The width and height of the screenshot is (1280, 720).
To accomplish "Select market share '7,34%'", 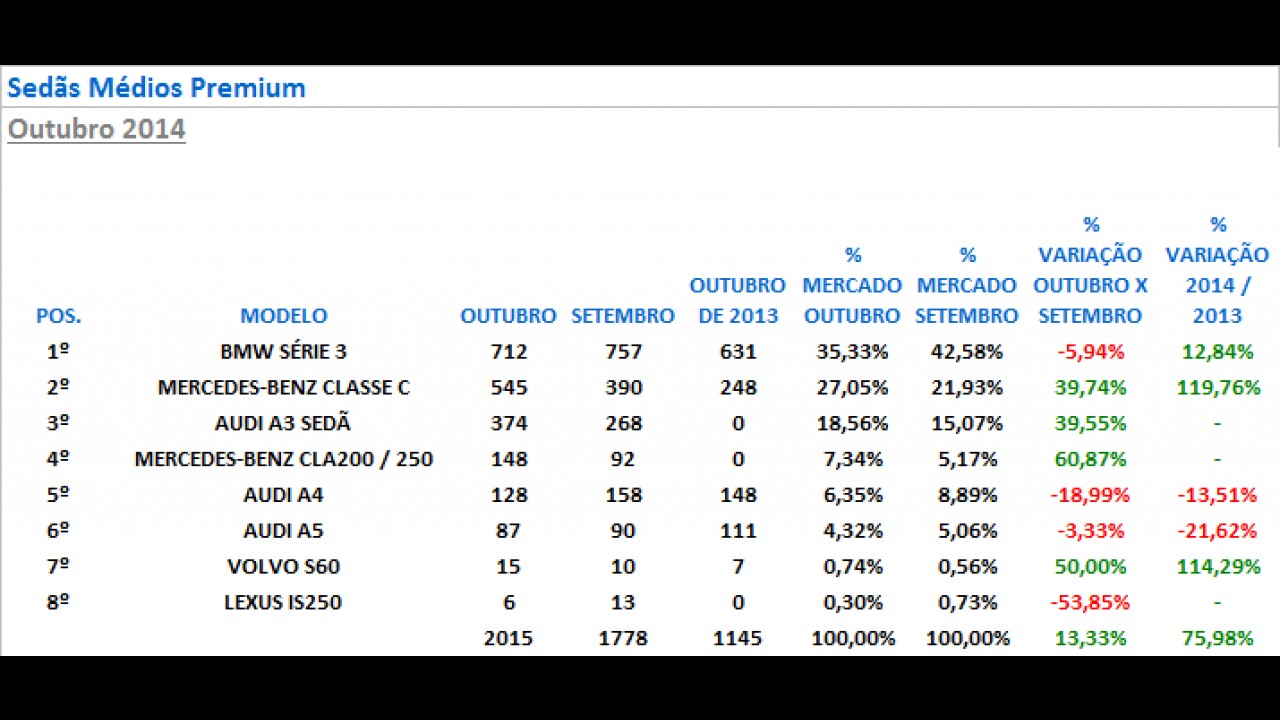I will coord(852,460).
